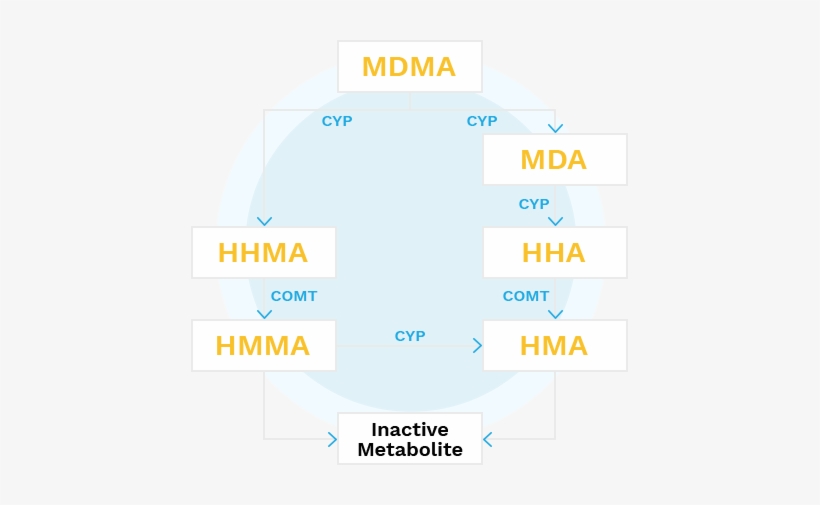
Task: Click the HMA box
Action: coord(554,346)
